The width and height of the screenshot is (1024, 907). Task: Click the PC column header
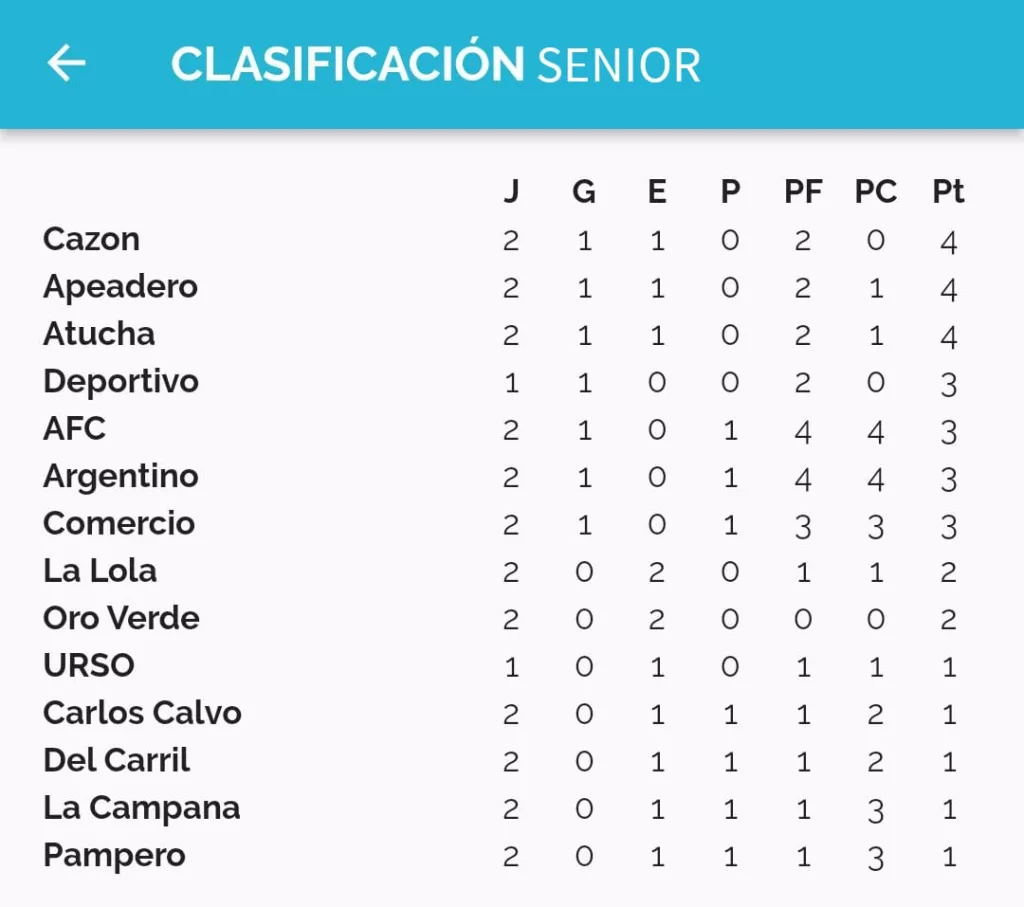876,192
